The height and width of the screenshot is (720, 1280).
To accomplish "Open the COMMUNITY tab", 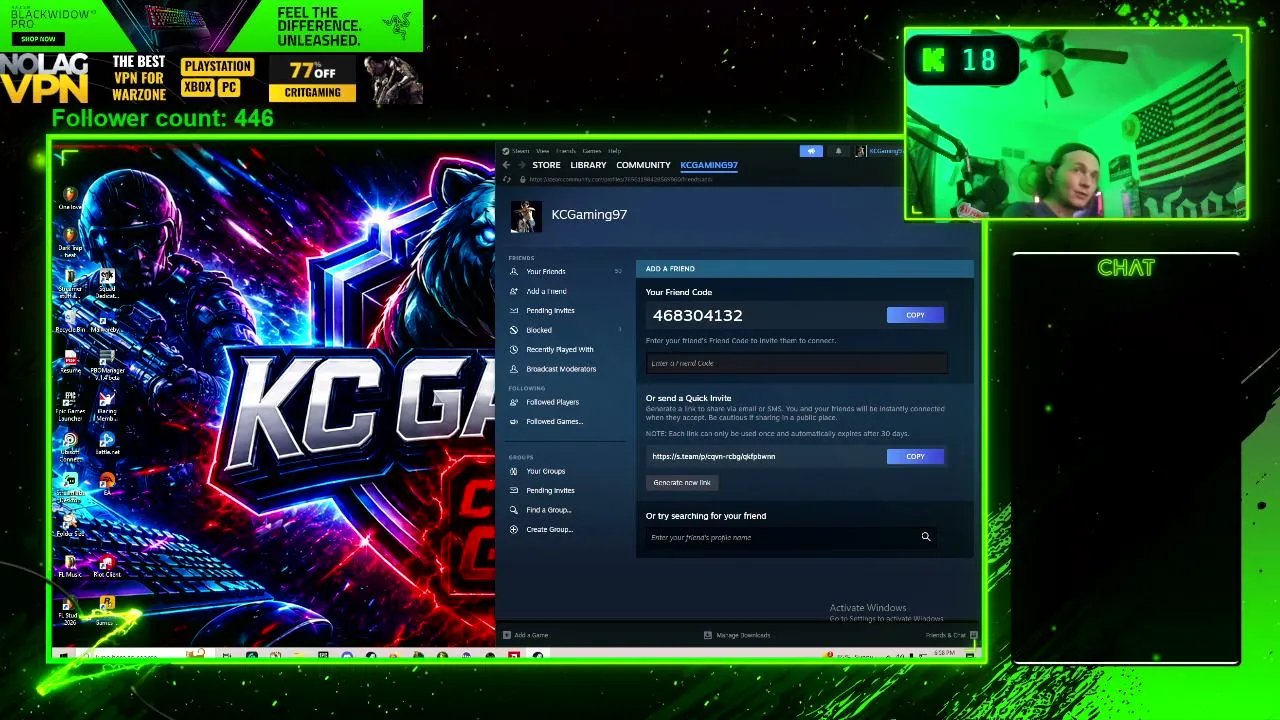I will click(x=643, y=165).
